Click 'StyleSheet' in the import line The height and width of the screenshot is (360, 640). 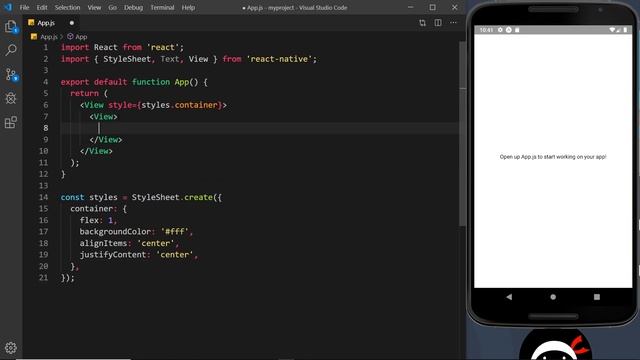tap(127, 59)
